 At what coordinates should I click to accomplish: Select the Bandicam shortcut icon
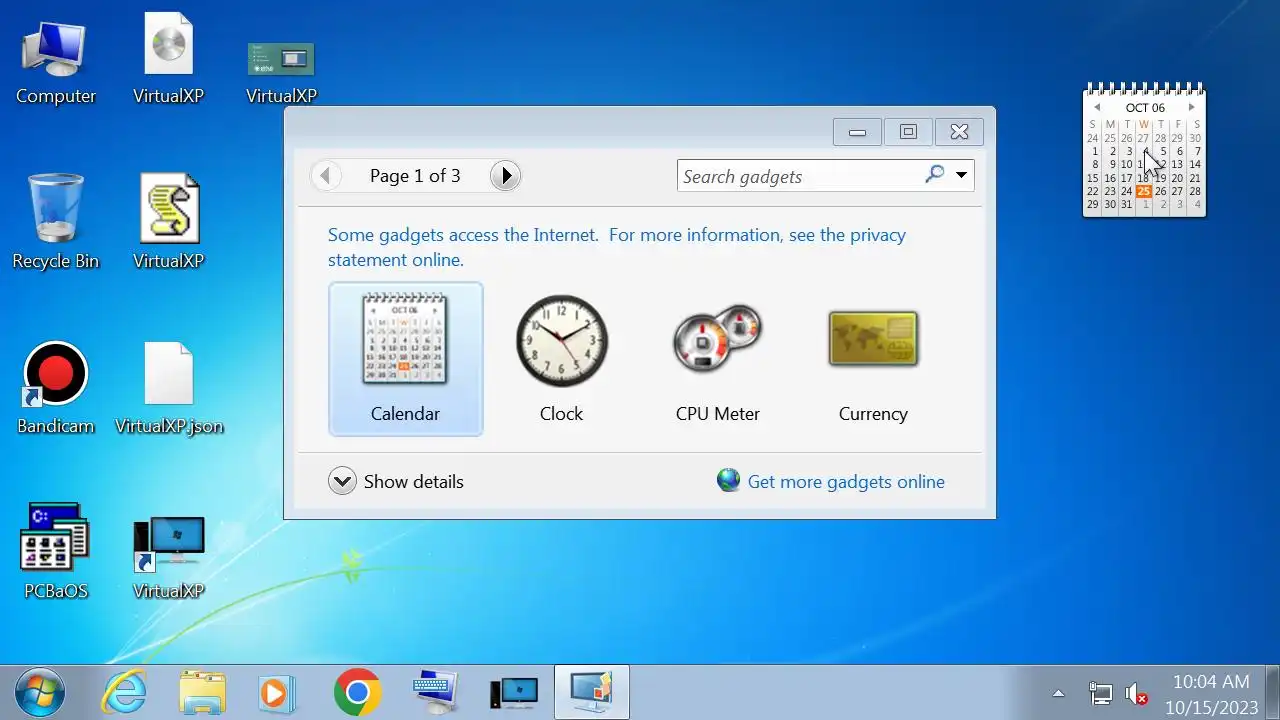(56, 388)
